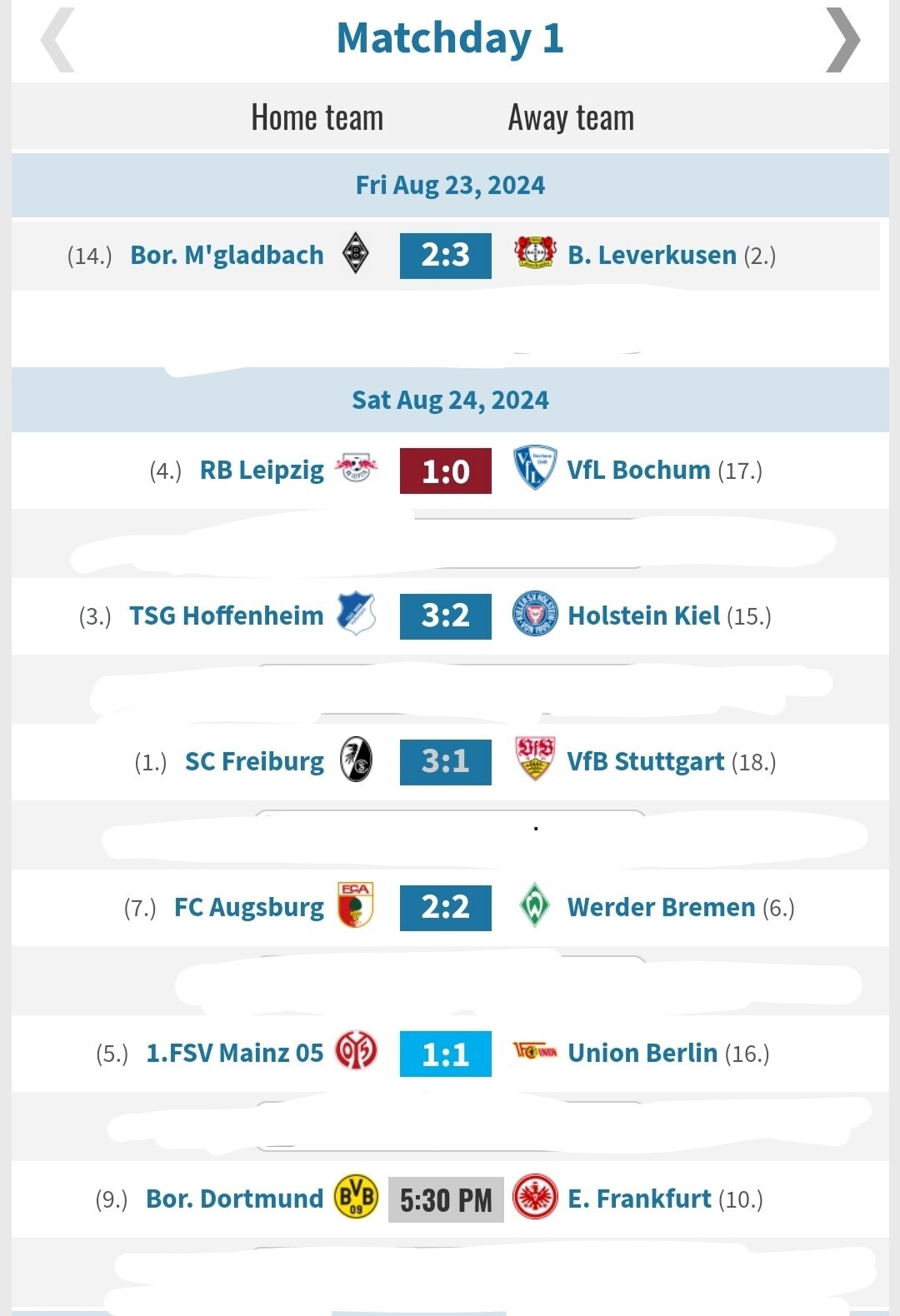Open the 5:30 PM Dortmund kickoff box
900x1316 pixels.
(x=446, y=1200)
